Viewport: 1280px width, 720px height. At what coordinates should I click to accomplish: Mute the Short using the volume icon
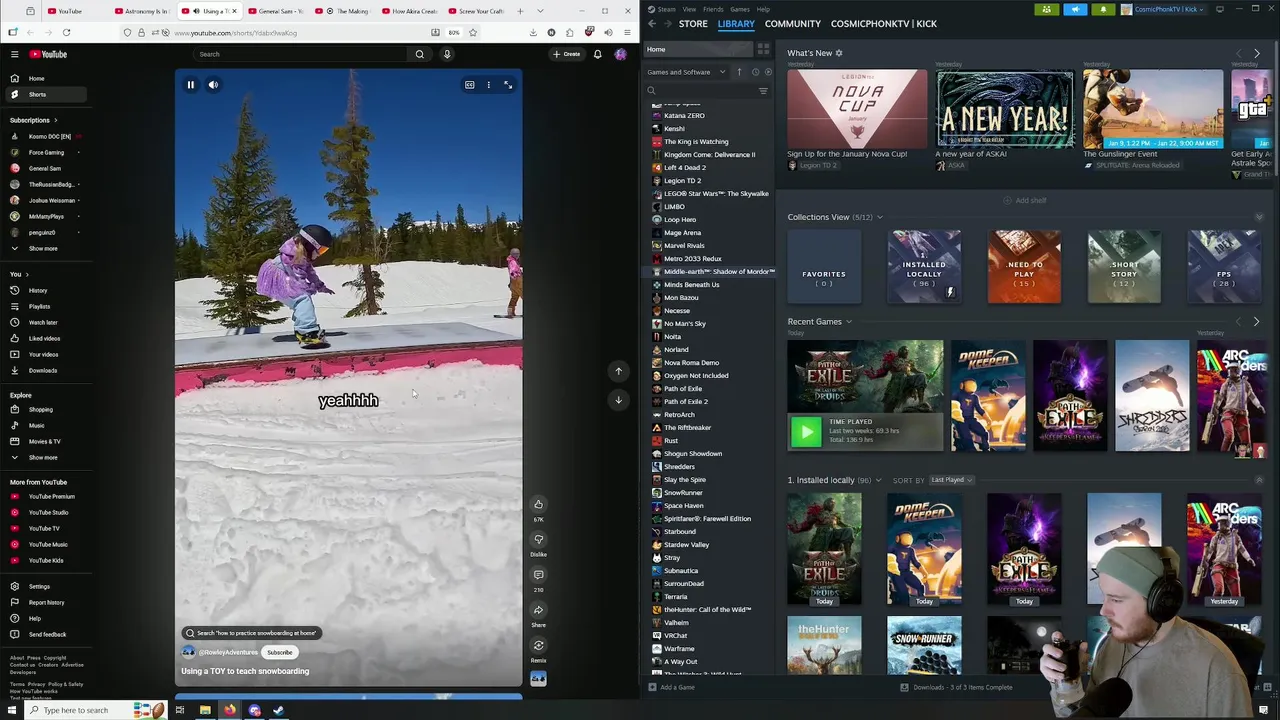(x=213, y=85)
